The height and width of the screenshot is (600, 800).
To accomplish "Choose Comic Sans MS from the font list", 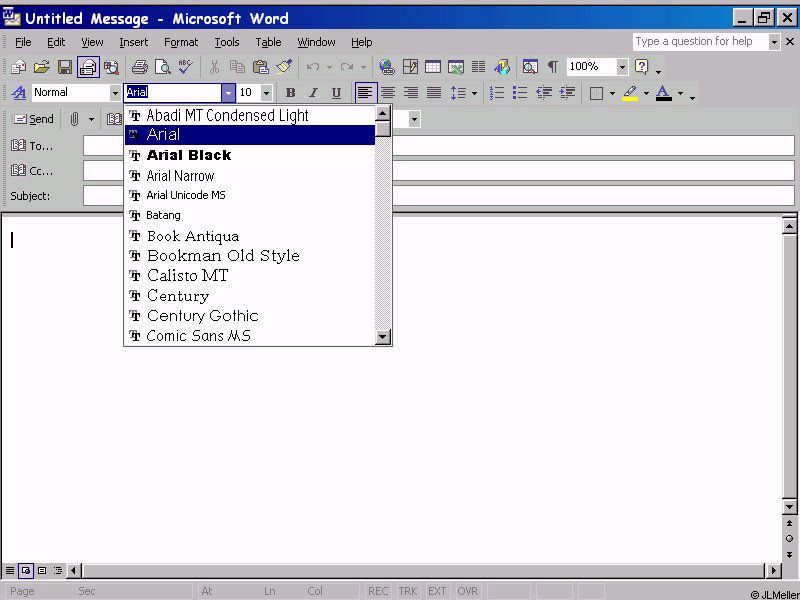I will coord(198,336).
